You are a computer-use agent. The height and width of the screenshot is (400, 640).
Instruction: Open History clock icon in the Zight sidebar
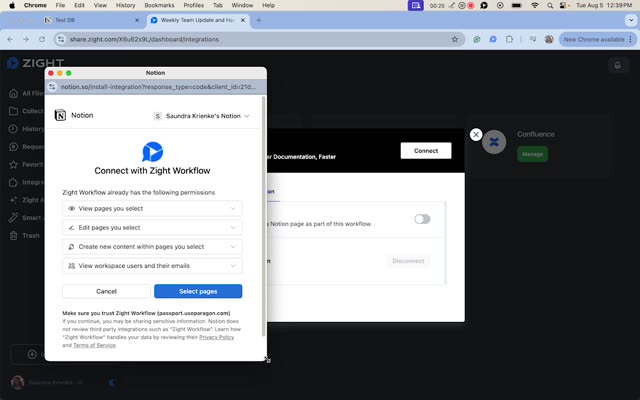pos(13,129)
